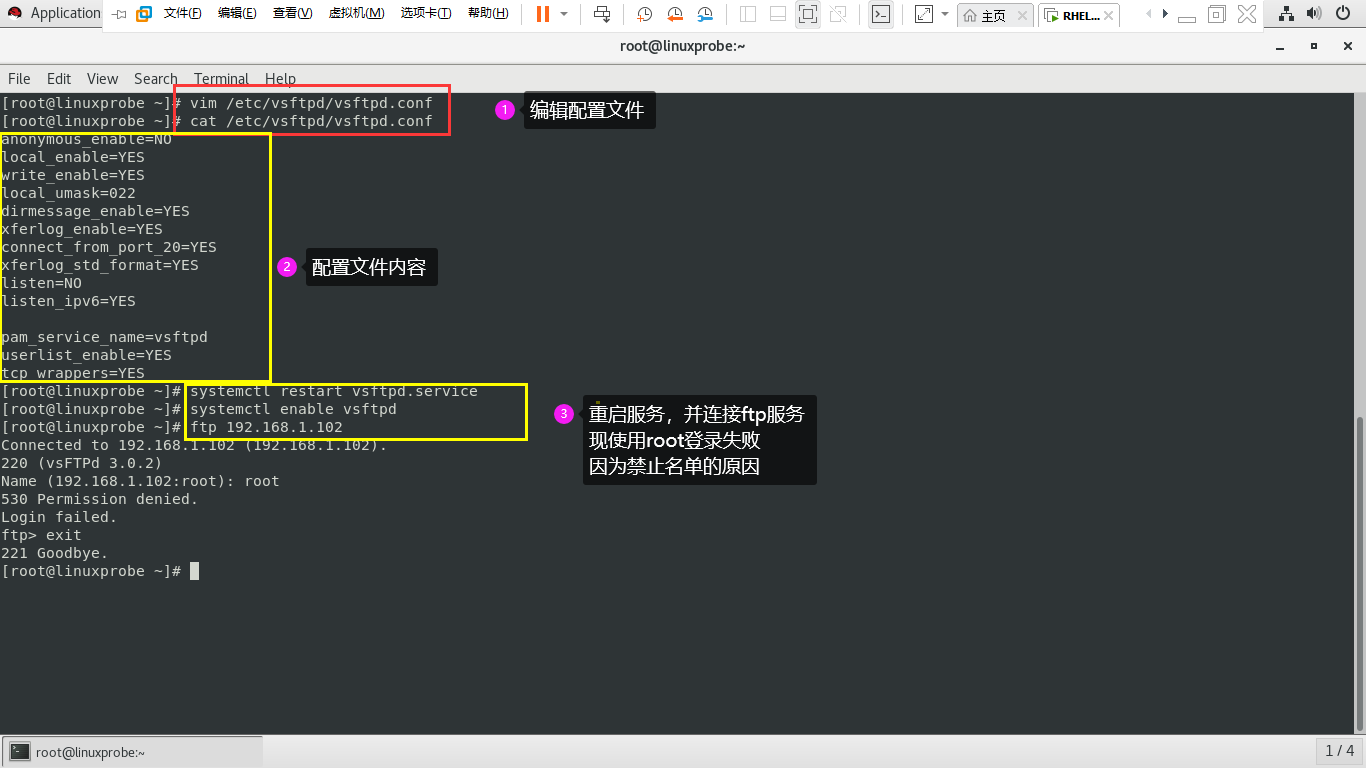Click the line 530 Permission denied.
The image size is (1366, 768).
coord(100,499)
